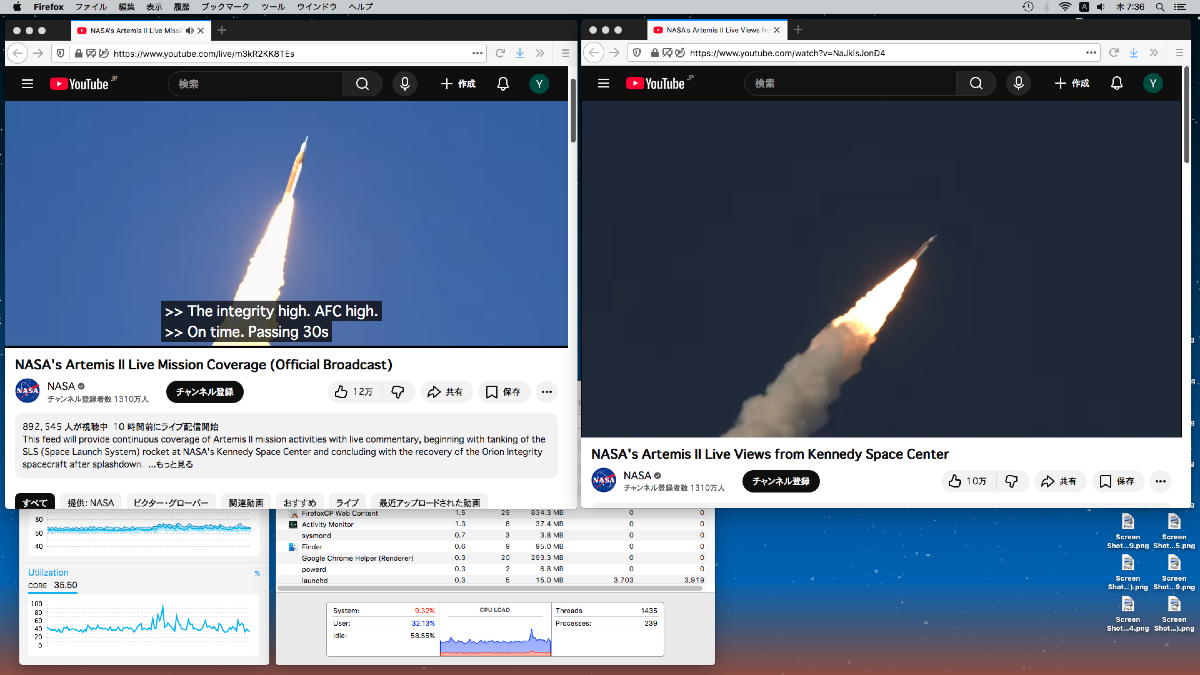Click YouTube search field in right window
The height and width of the screenshot is (675, 1200).
click(850, 84)
